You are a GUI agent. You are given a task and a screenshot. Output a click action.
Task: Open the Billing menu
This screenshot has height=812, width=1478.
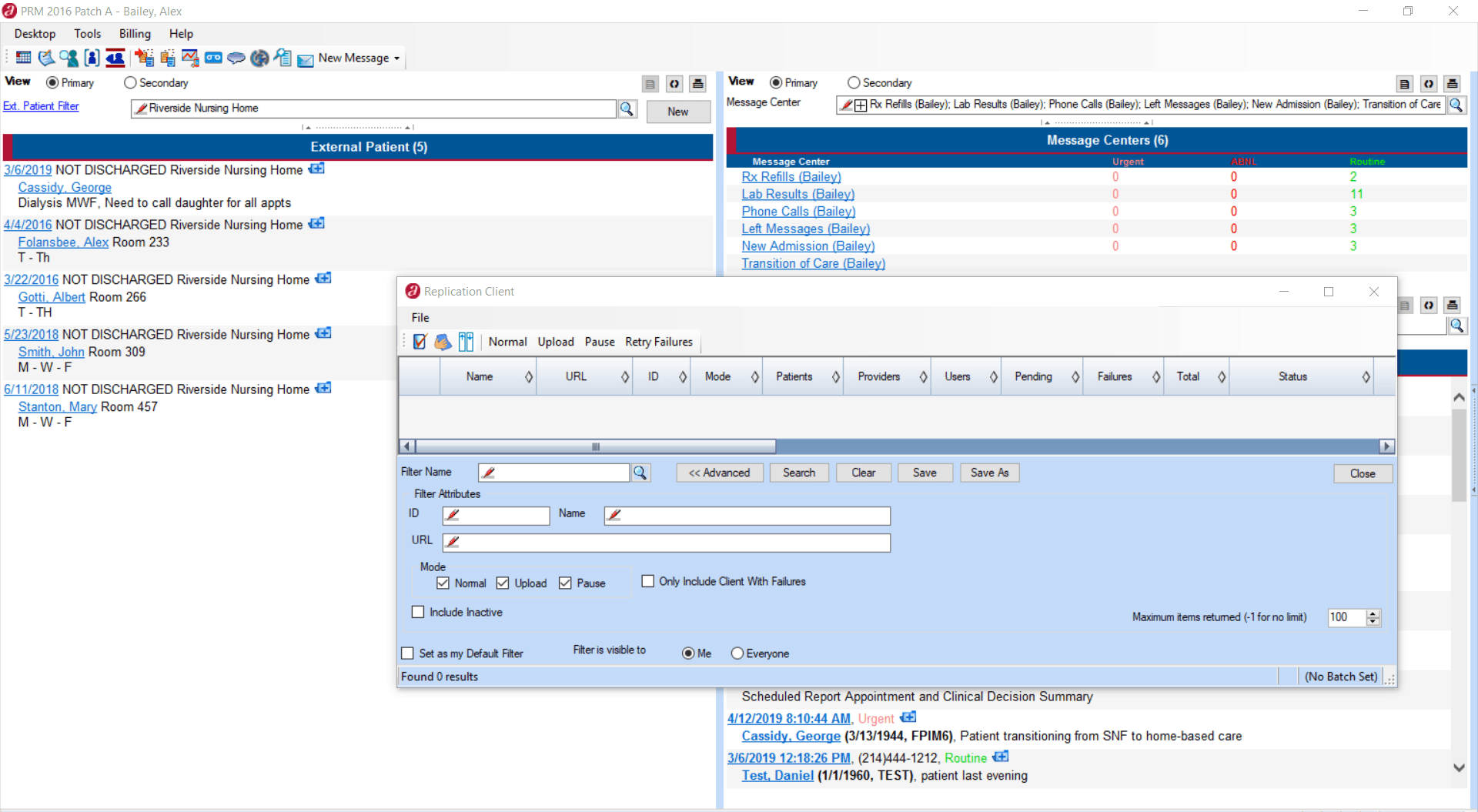point(135,34)
